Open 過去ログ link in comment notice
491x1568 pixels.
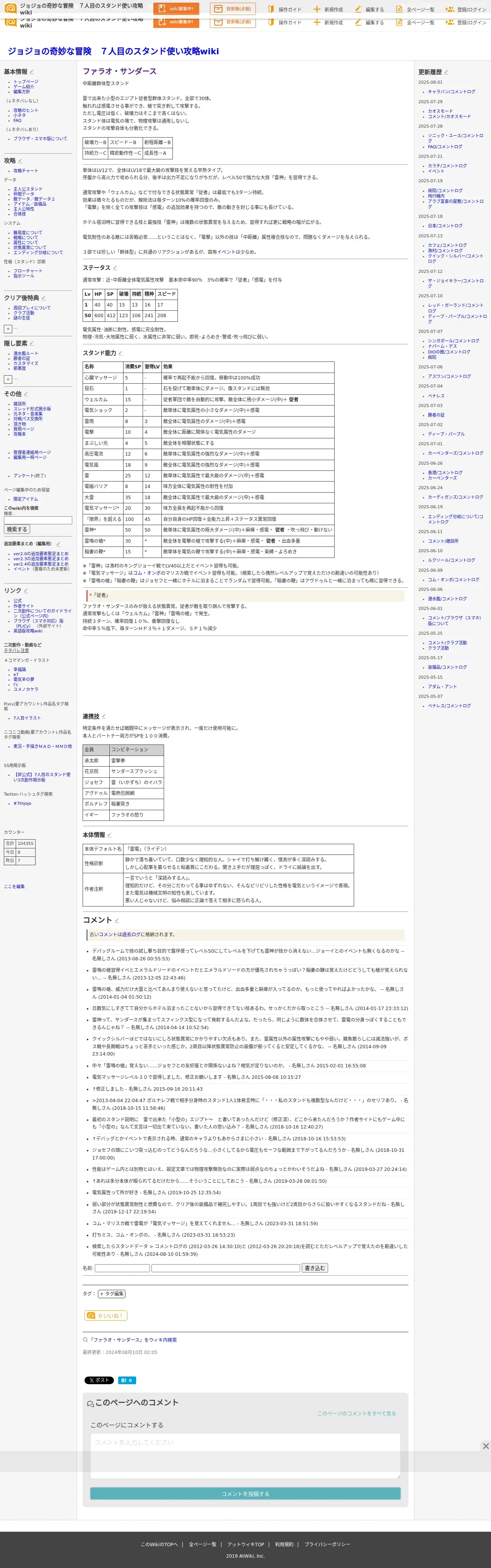(x=131, y=934)
